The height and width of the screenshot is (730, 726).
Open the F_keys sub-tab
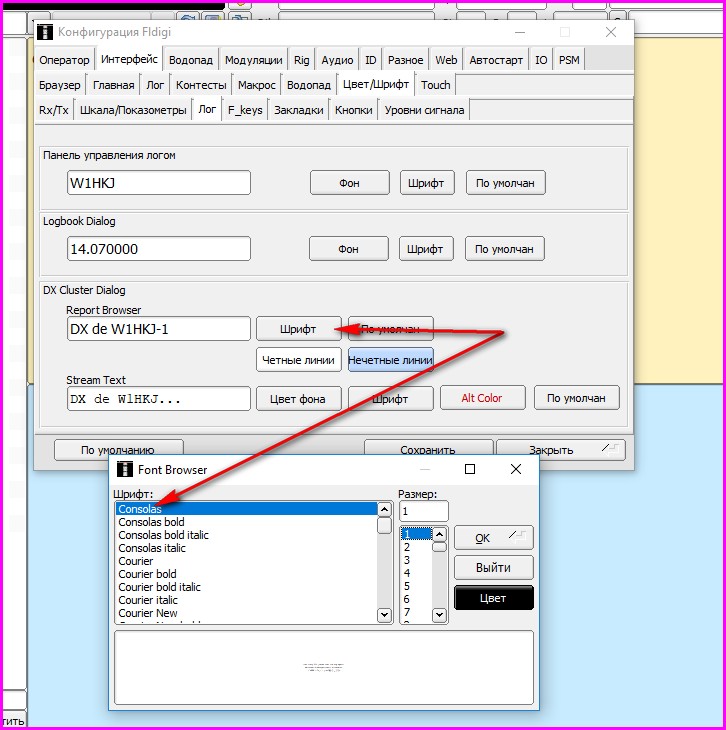tap(245, 110)
